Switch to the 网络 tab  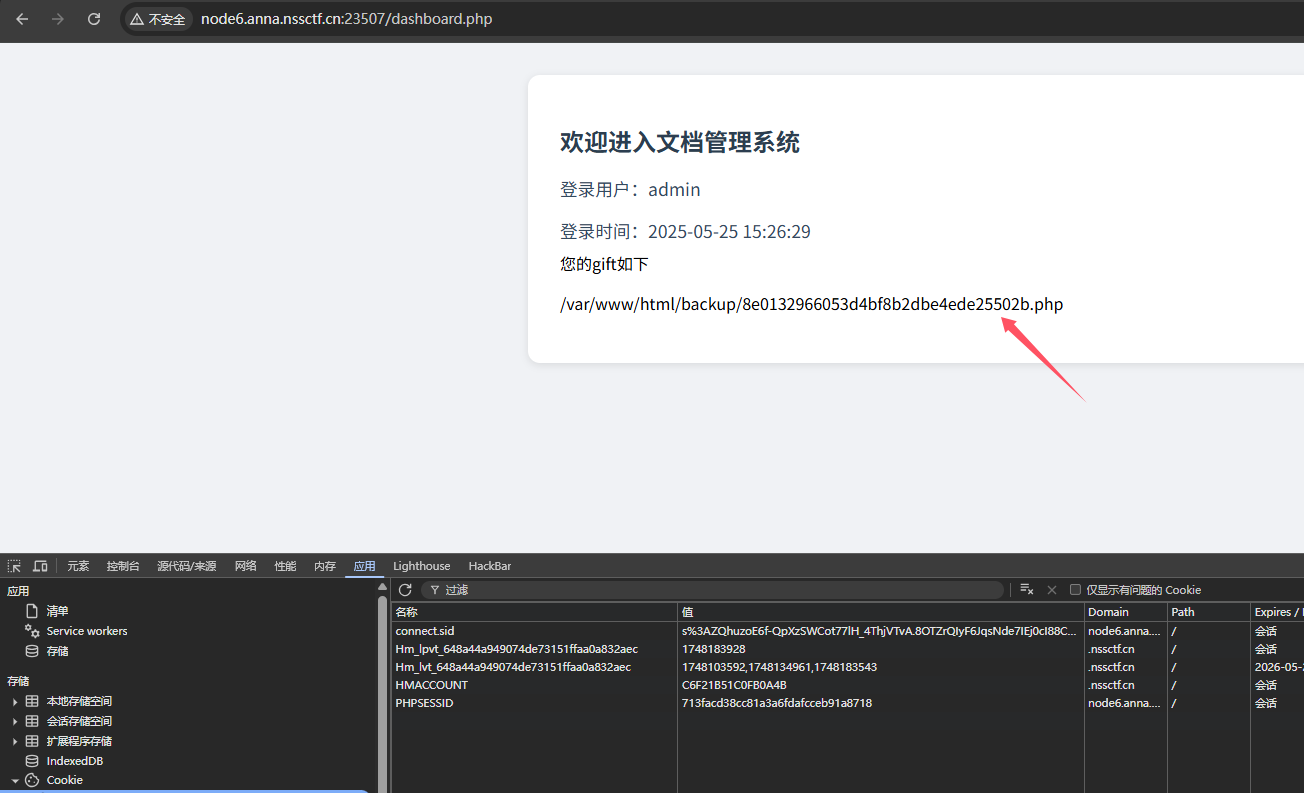[x=245, y=566]
